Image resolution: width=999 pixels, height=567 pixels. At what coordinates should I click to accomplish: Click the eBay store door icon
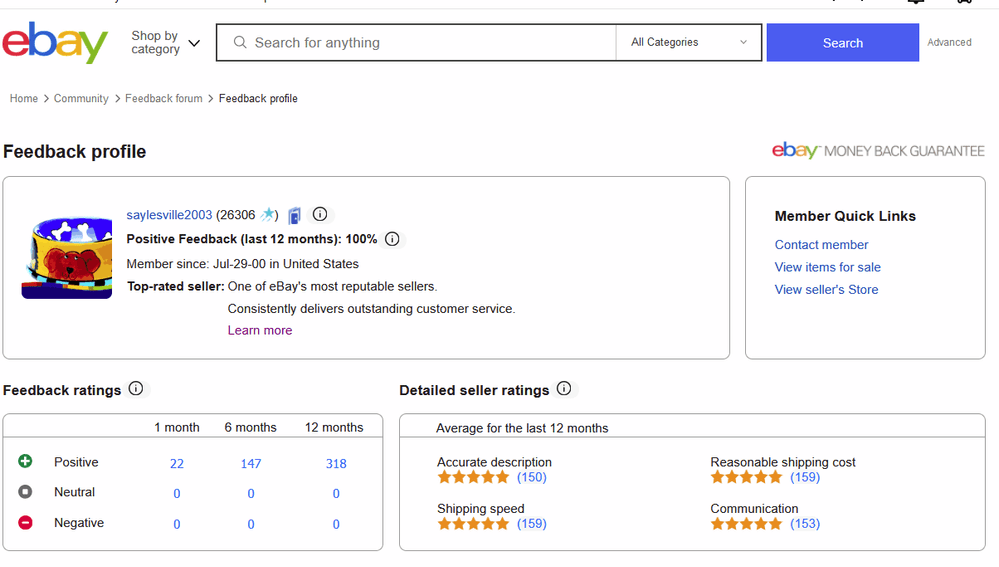coord(294,216)
